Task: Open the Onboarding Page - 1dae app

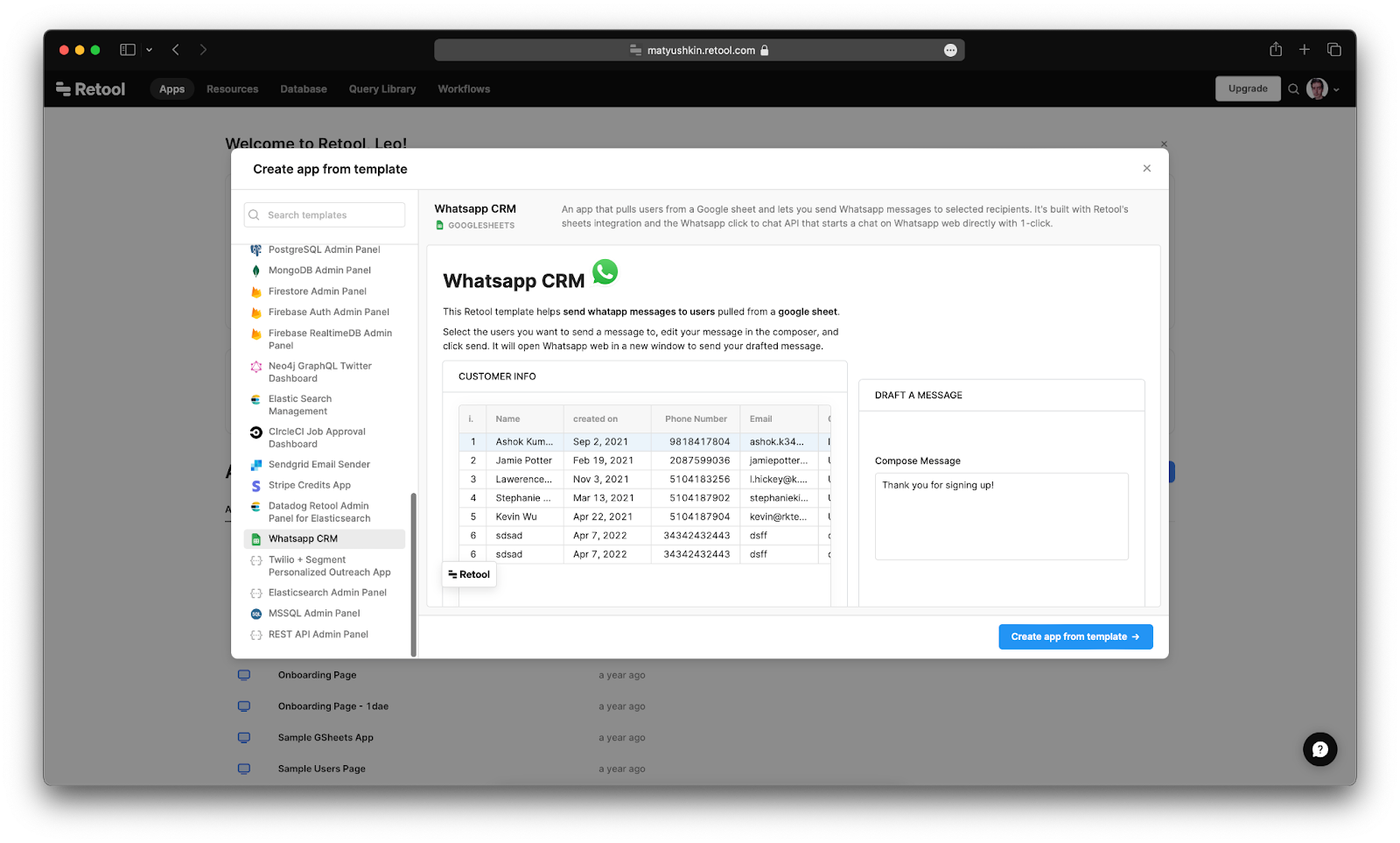Action: pyautogui.click(x=333, y=706)
